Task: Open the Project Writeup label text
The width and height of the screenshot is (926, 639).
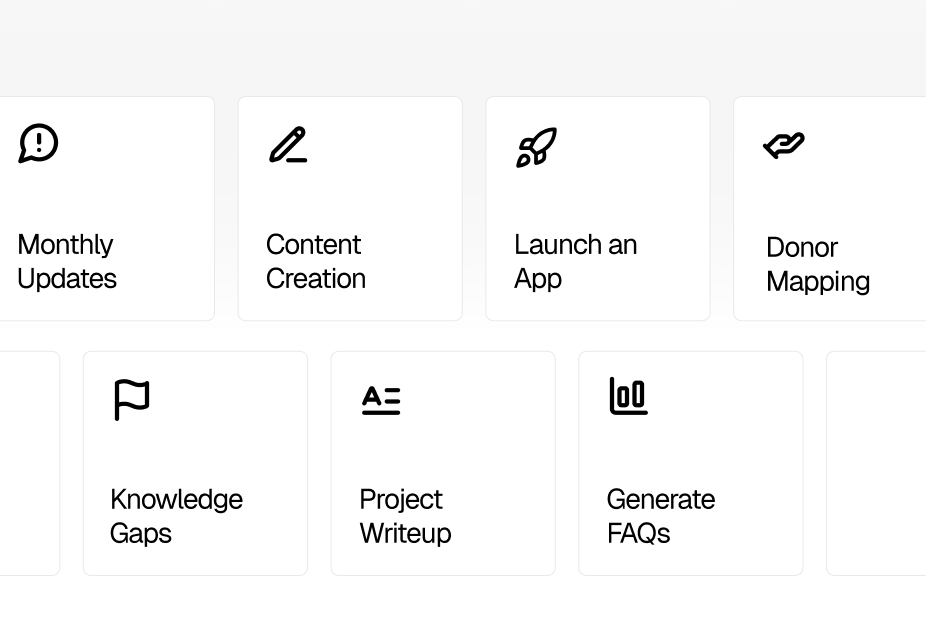Action: pos(405,516)
